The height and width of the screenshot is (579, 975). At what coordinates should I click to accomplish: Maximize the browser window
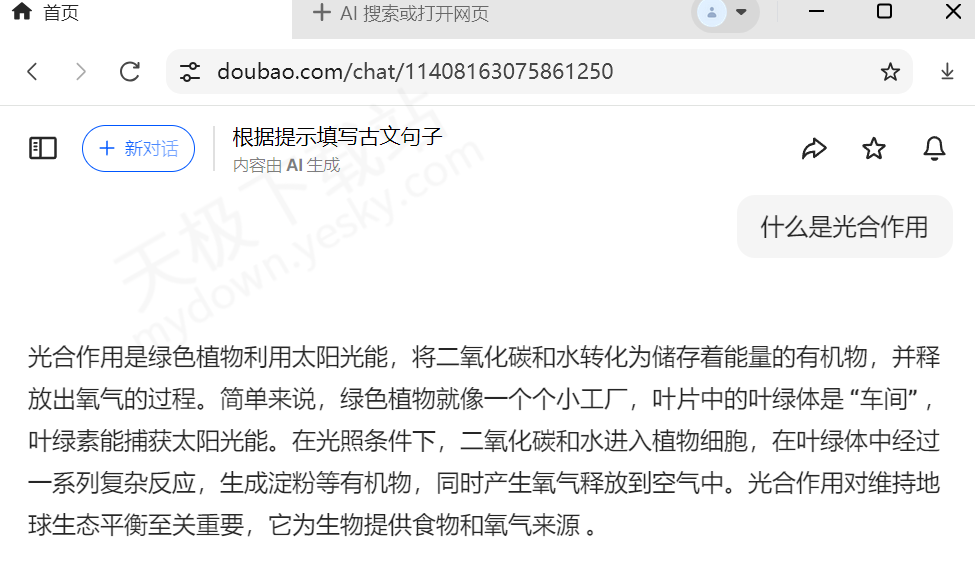pyautogui.click(x=884, y=11)
